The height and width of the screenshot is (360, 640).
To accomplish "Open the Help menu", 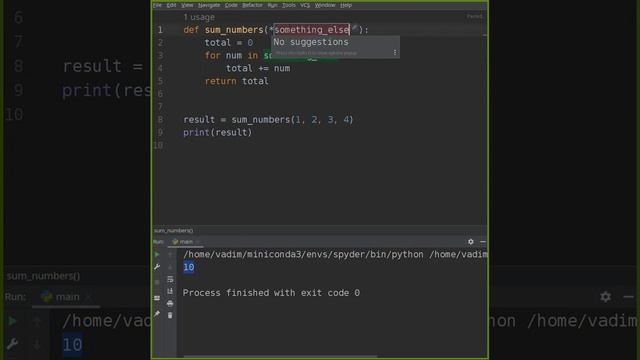I will [346, 5].
